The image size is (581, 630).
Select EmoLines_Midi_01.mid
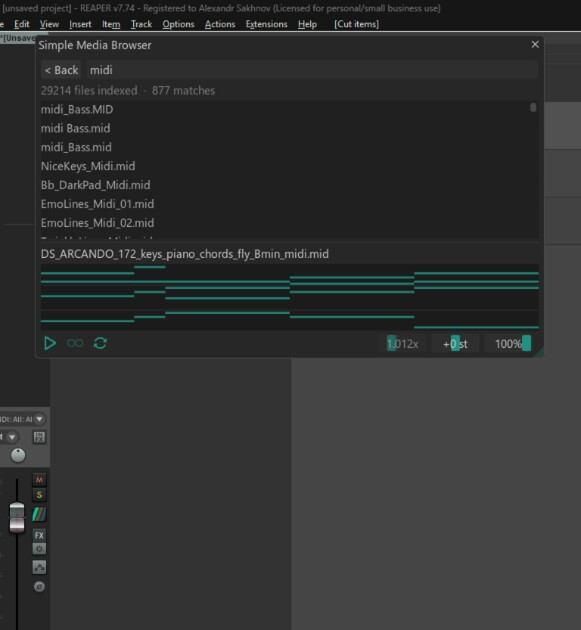(97, 204)
